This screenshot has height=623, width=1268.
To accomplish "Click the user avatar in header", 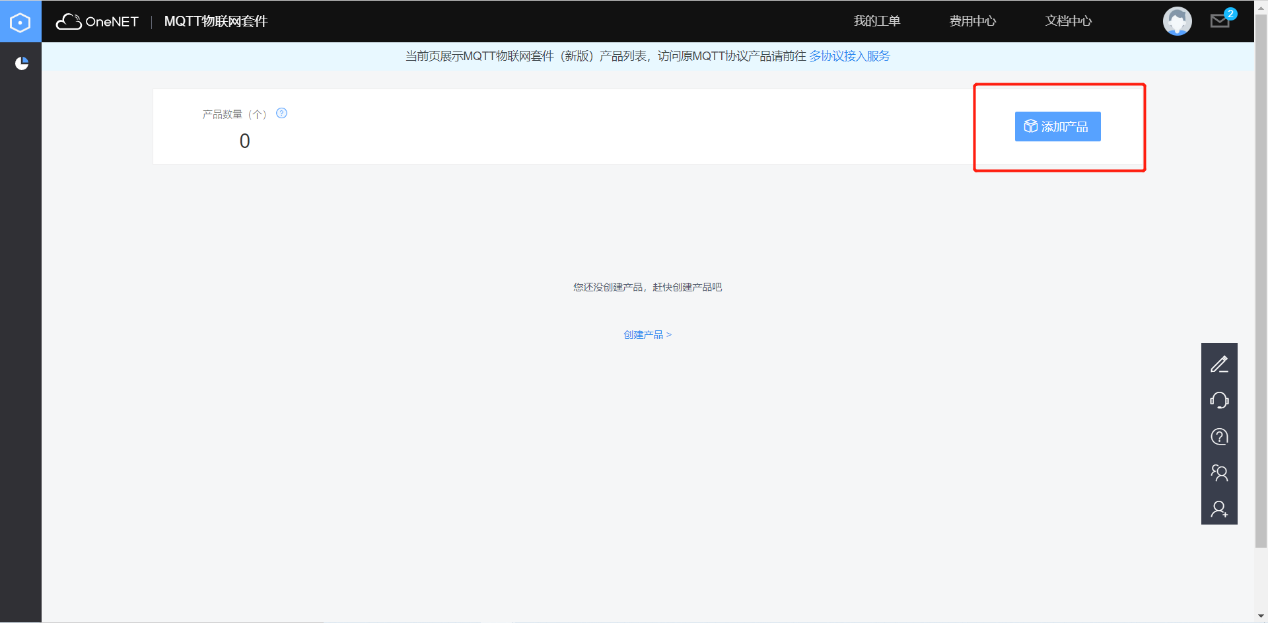I will (1177, 21).
